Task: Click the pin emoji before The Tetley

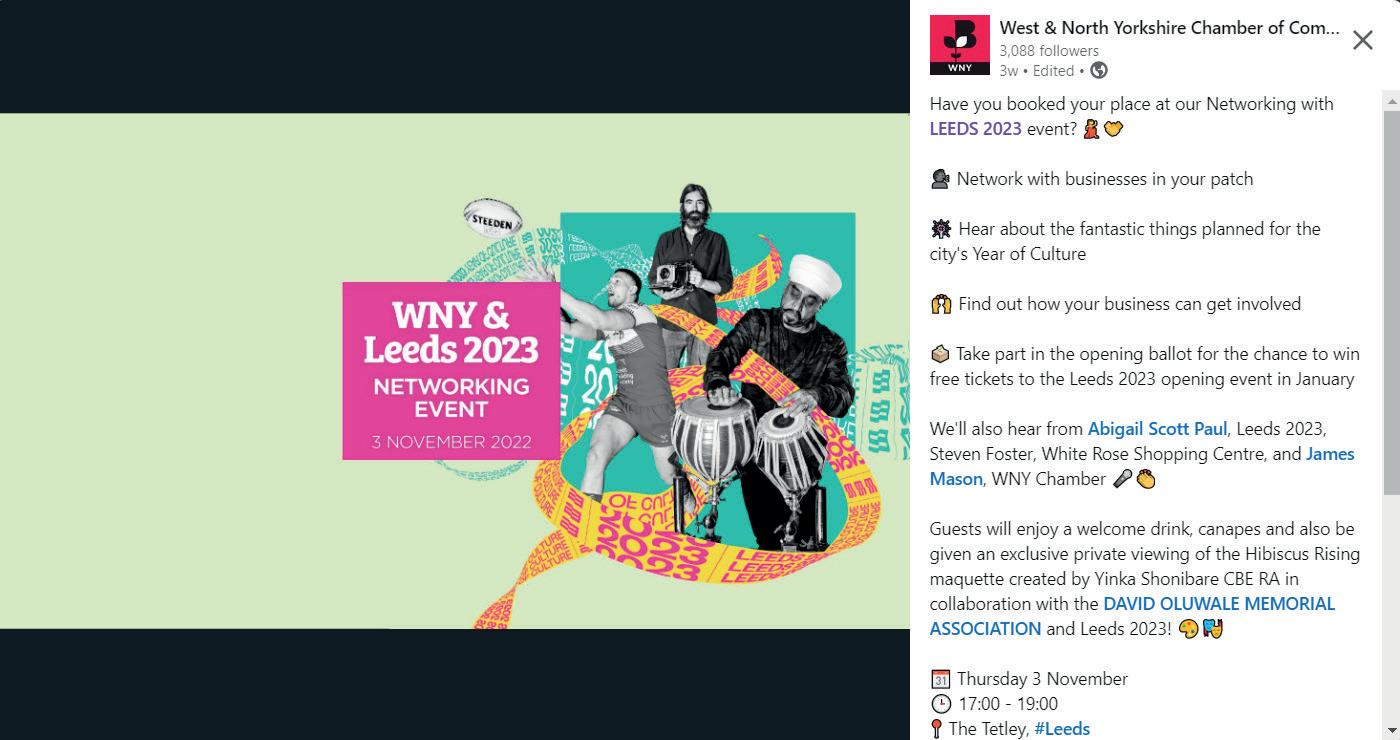Action: coord(937,729)
